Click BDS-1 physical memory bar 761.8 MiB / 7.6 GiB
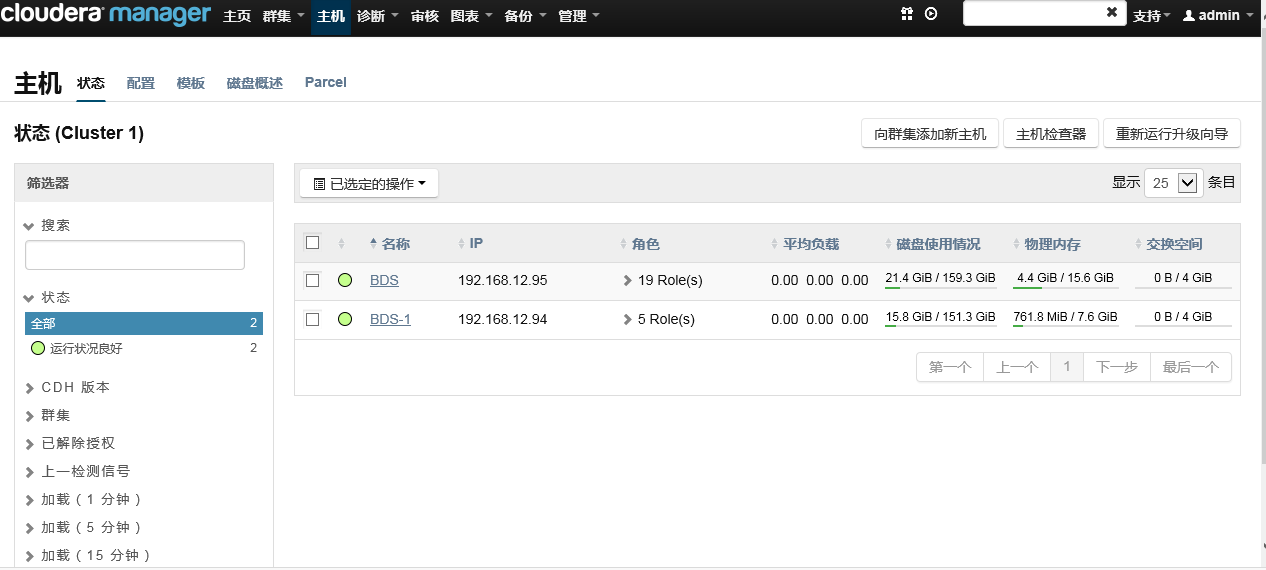 [x=1065, y=318]
